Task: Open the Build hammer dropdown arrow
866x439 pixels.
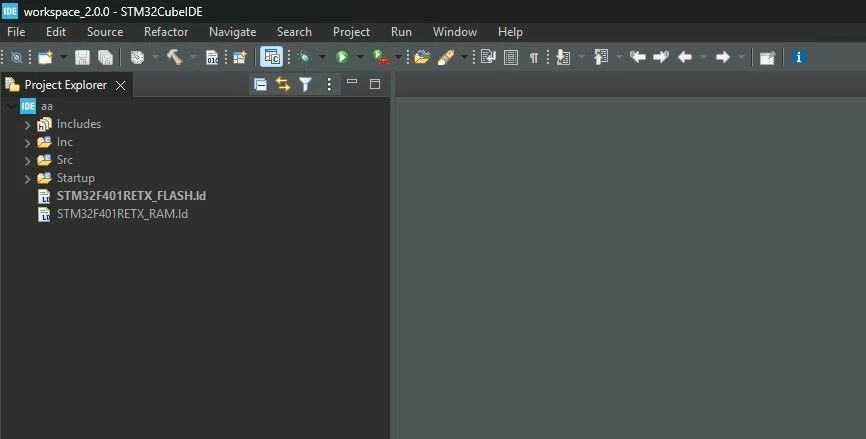Action: [x=193, y=57]
